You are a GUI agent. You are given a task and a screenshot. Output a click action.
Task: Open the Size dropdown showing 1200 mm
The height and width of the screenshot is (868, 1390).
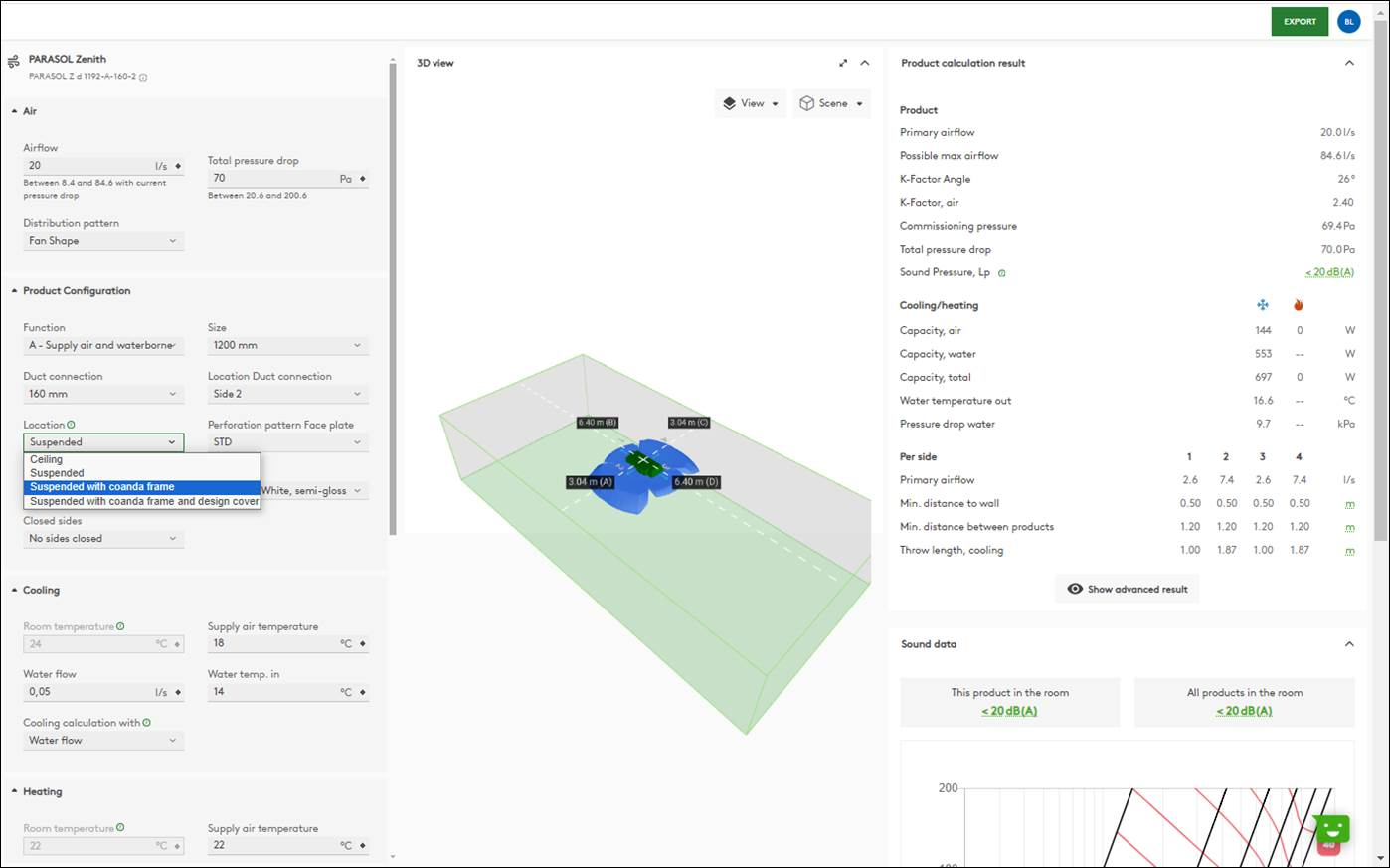(x=287, y=345)
